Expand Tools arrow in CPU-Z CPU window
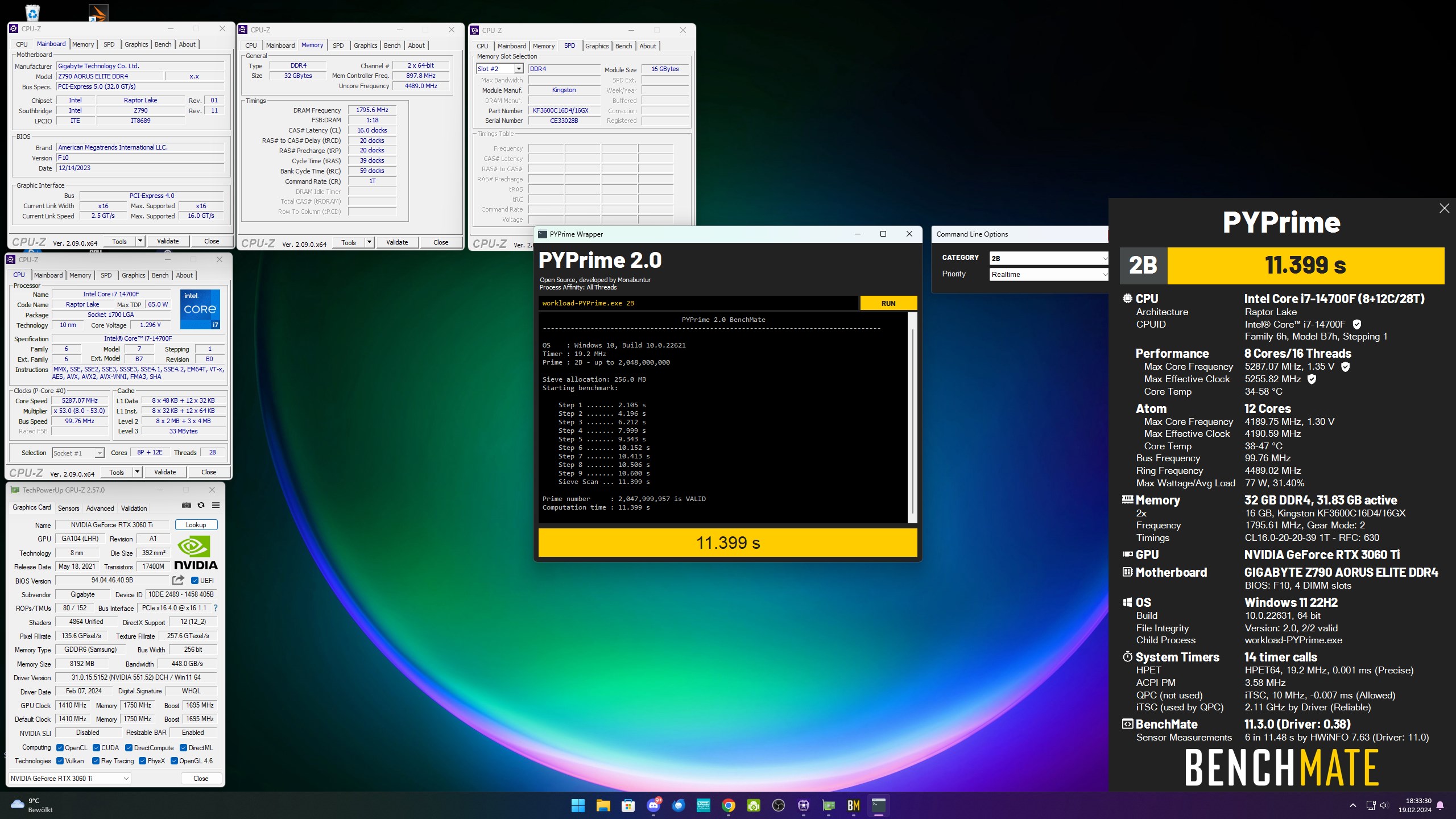This screenshot has height=819, width=1456. tap(137, 472)
